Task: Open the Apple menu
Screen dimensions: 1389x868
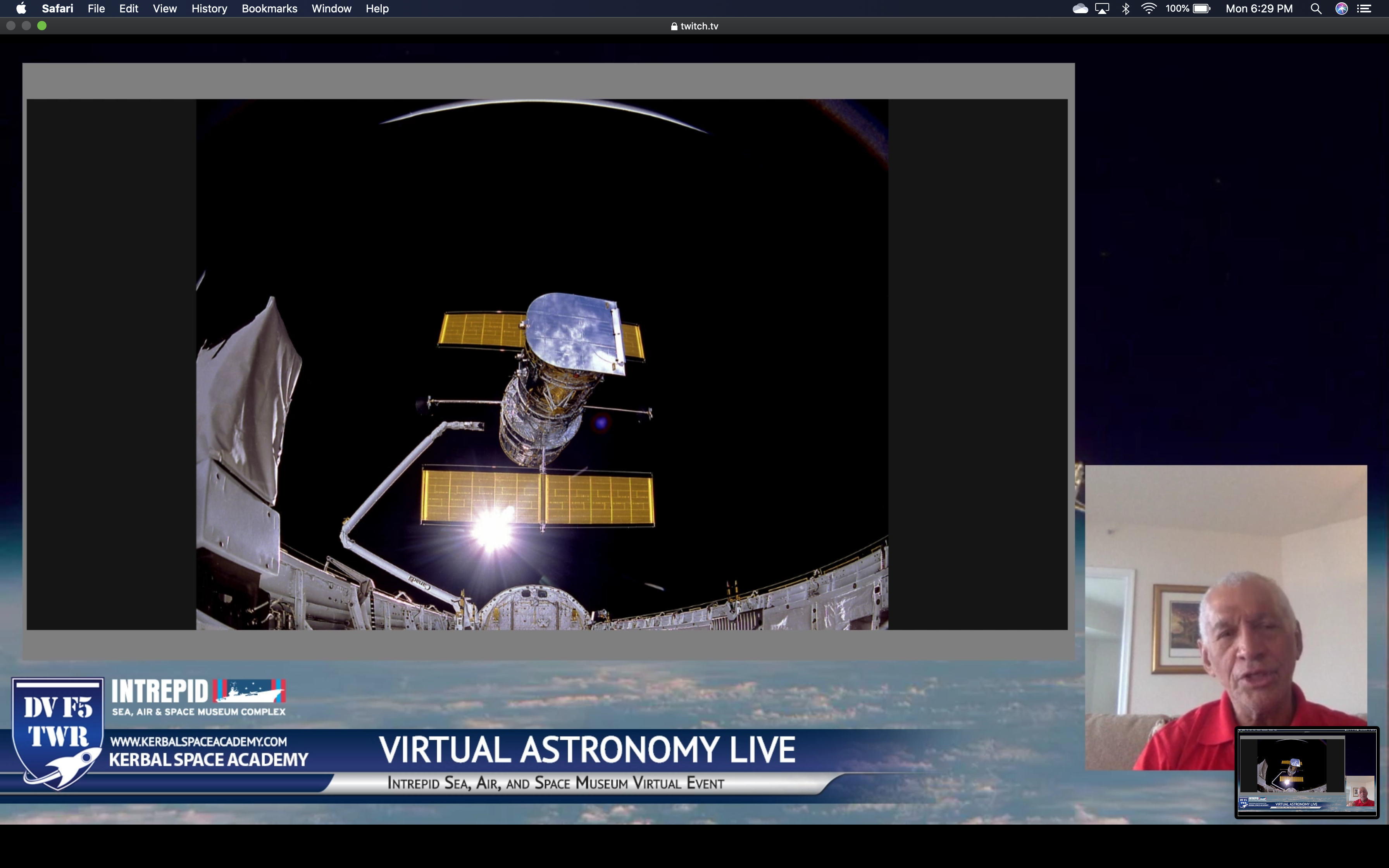Action: tap(21, 9)
